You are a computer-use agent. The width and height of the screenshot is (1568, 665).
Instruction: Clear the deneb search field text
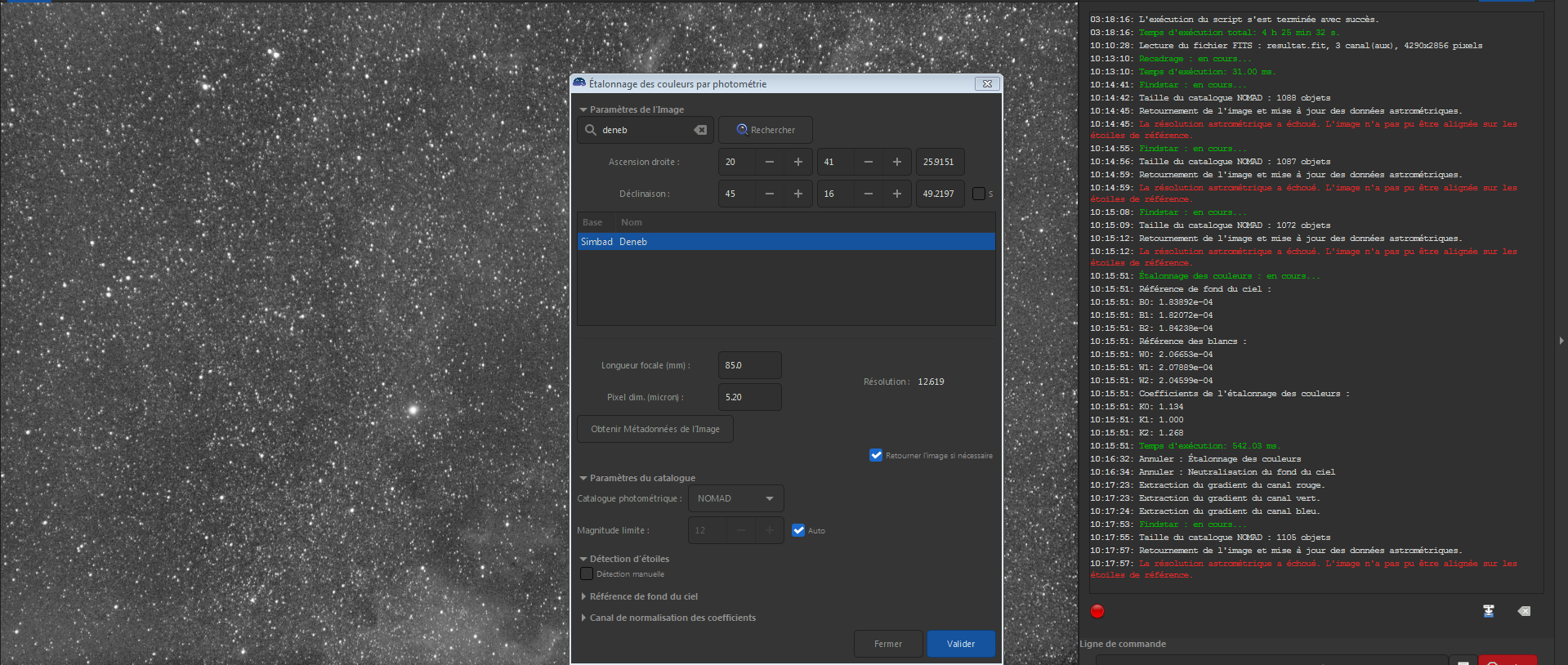[x=700, y=130]
